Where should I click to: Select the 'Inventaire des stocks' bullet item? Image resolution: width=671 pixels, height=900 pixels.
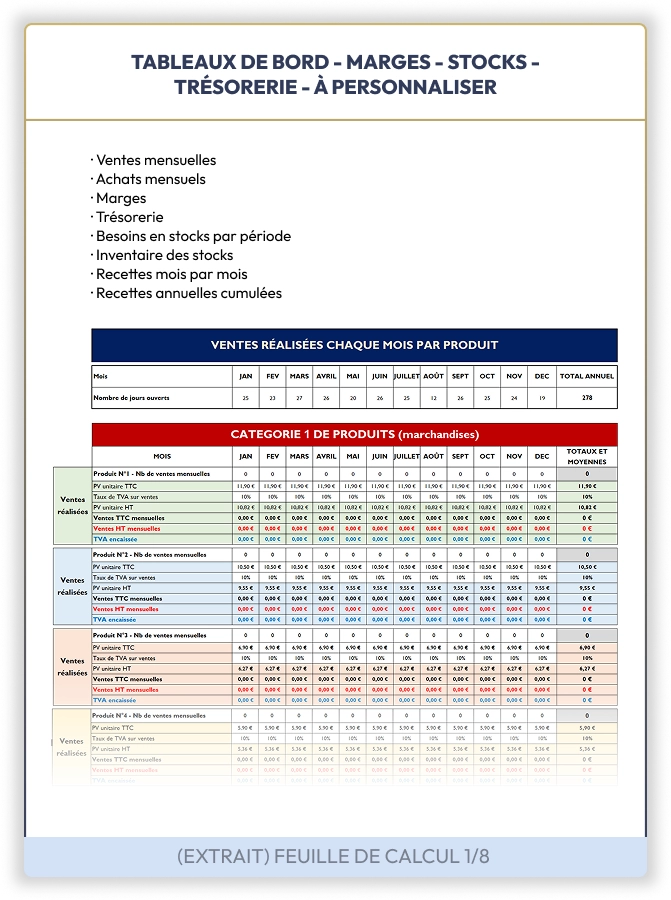[164, 255]
